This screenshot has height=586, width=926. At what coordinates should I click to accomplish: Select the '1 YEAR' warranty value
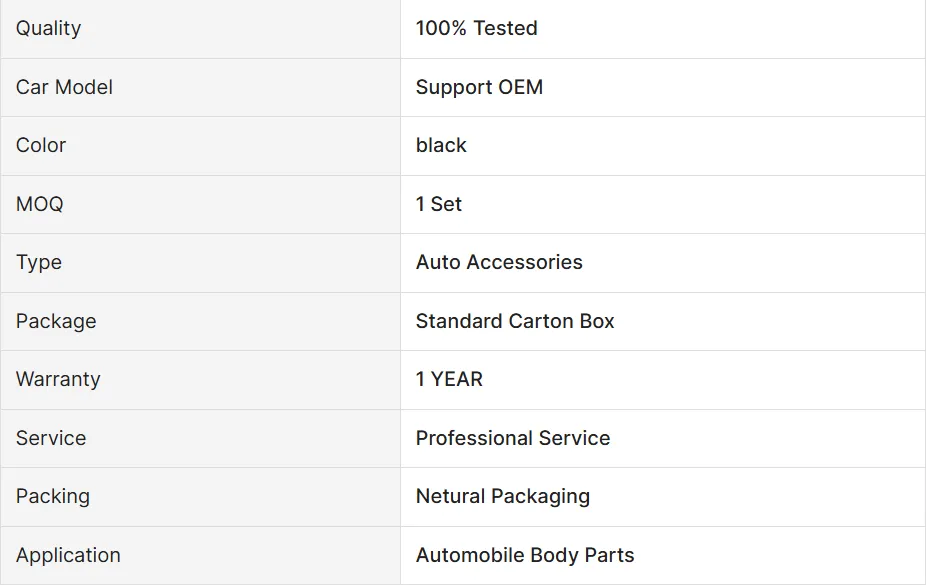pos(449,379)
